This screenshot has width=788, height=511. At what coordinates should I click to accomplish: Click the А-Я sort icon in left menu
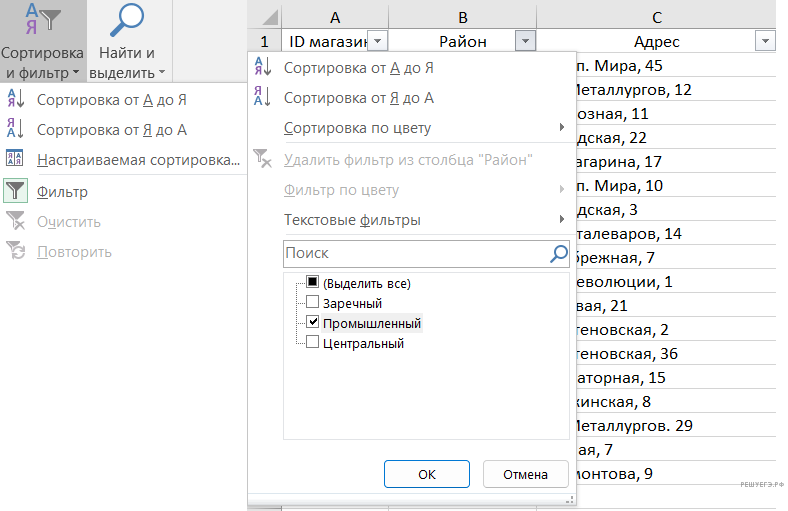click(16, 99)
